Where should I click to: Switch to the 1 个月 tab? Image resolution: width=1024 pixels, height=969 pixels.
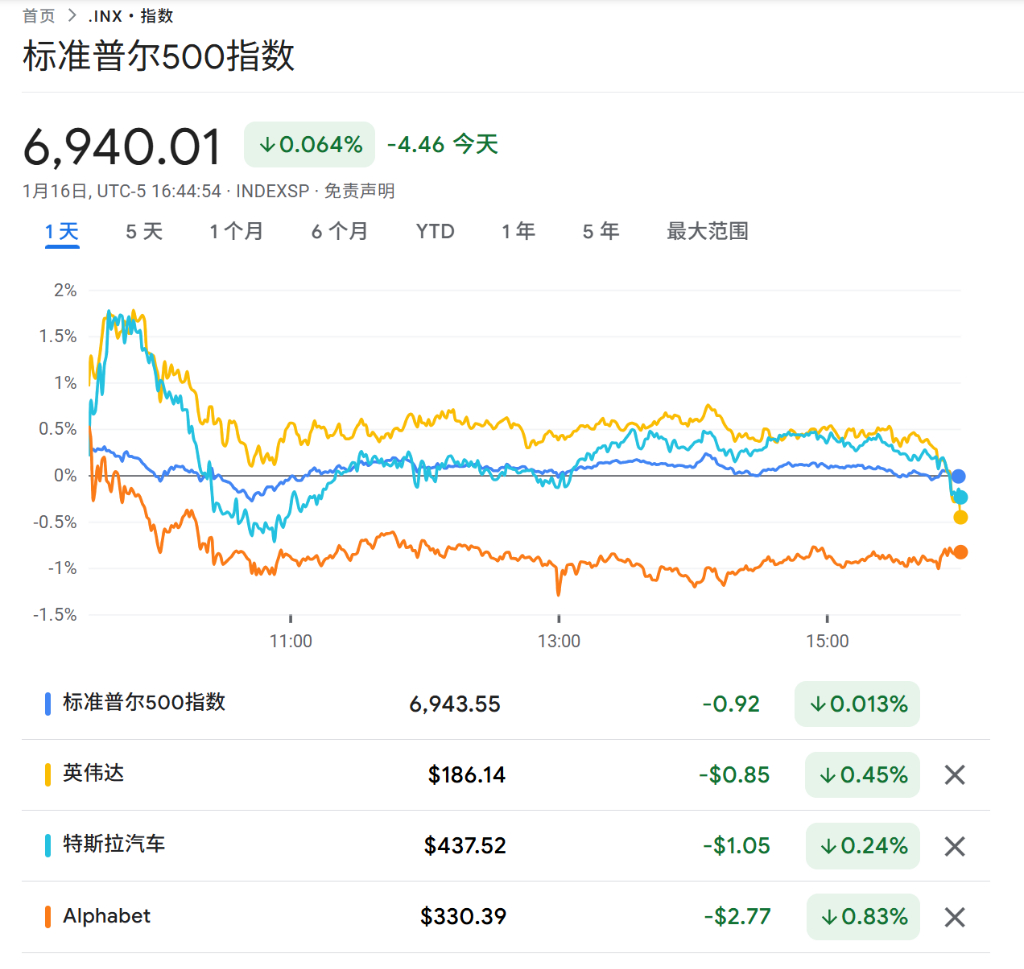pos(237,230)
